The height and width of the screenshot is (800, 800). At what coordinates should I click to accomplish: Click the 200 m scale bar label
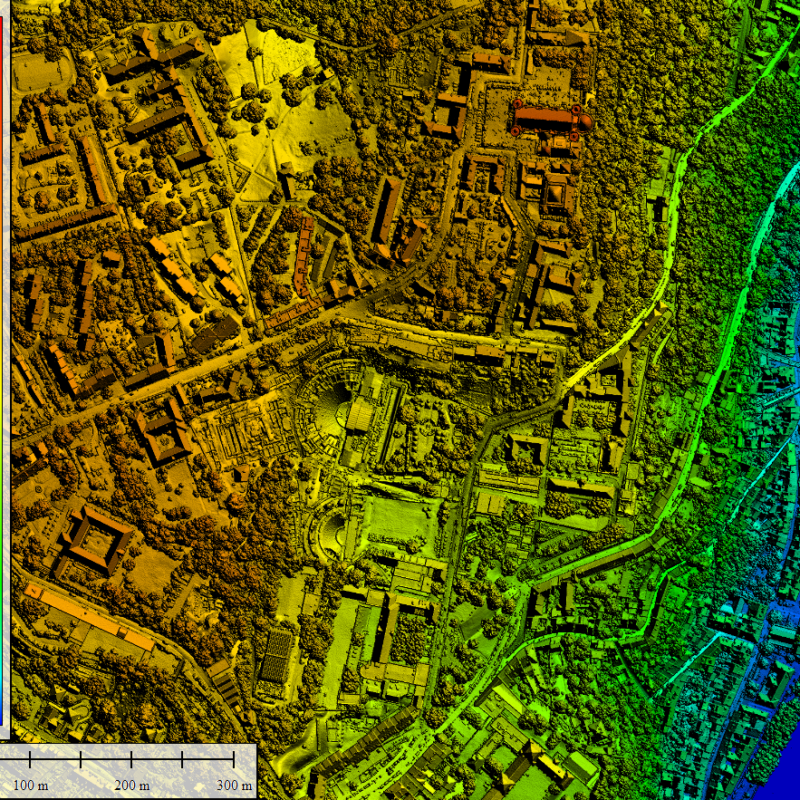click(x=132, y=783)
